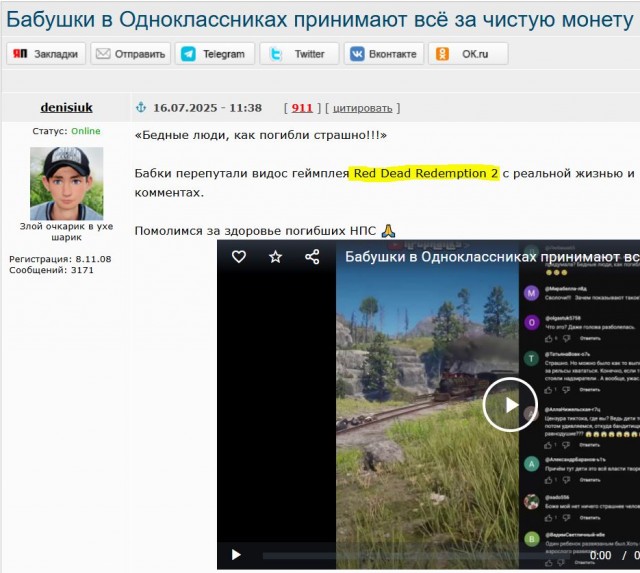Open denisiuk user profile link

tap(67, 108)
